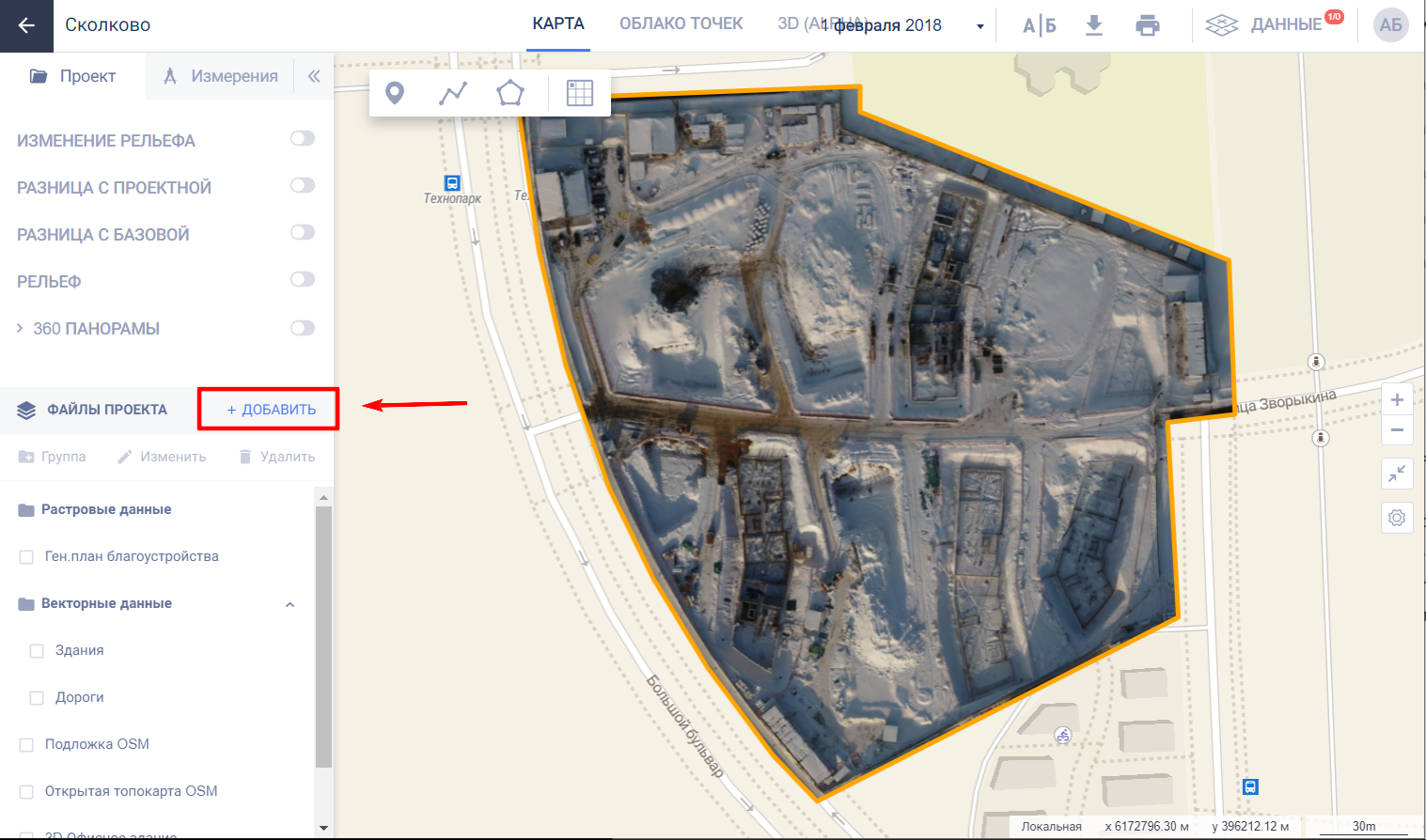The height and width of the screenshot is (840, 1426).
Task: Check the Подложка OSM checkbox
Action: (x=26, y=745)
